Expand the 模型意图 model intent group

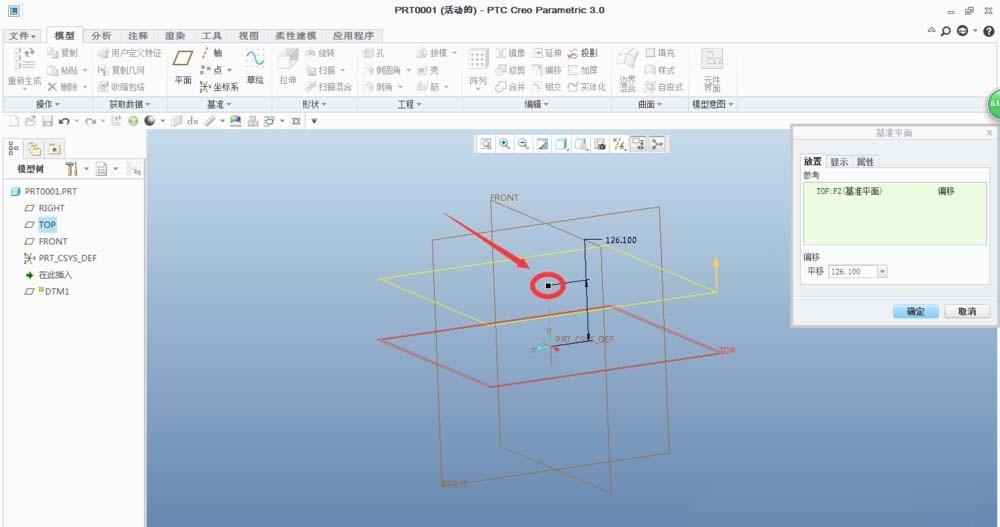pos(712,104)
